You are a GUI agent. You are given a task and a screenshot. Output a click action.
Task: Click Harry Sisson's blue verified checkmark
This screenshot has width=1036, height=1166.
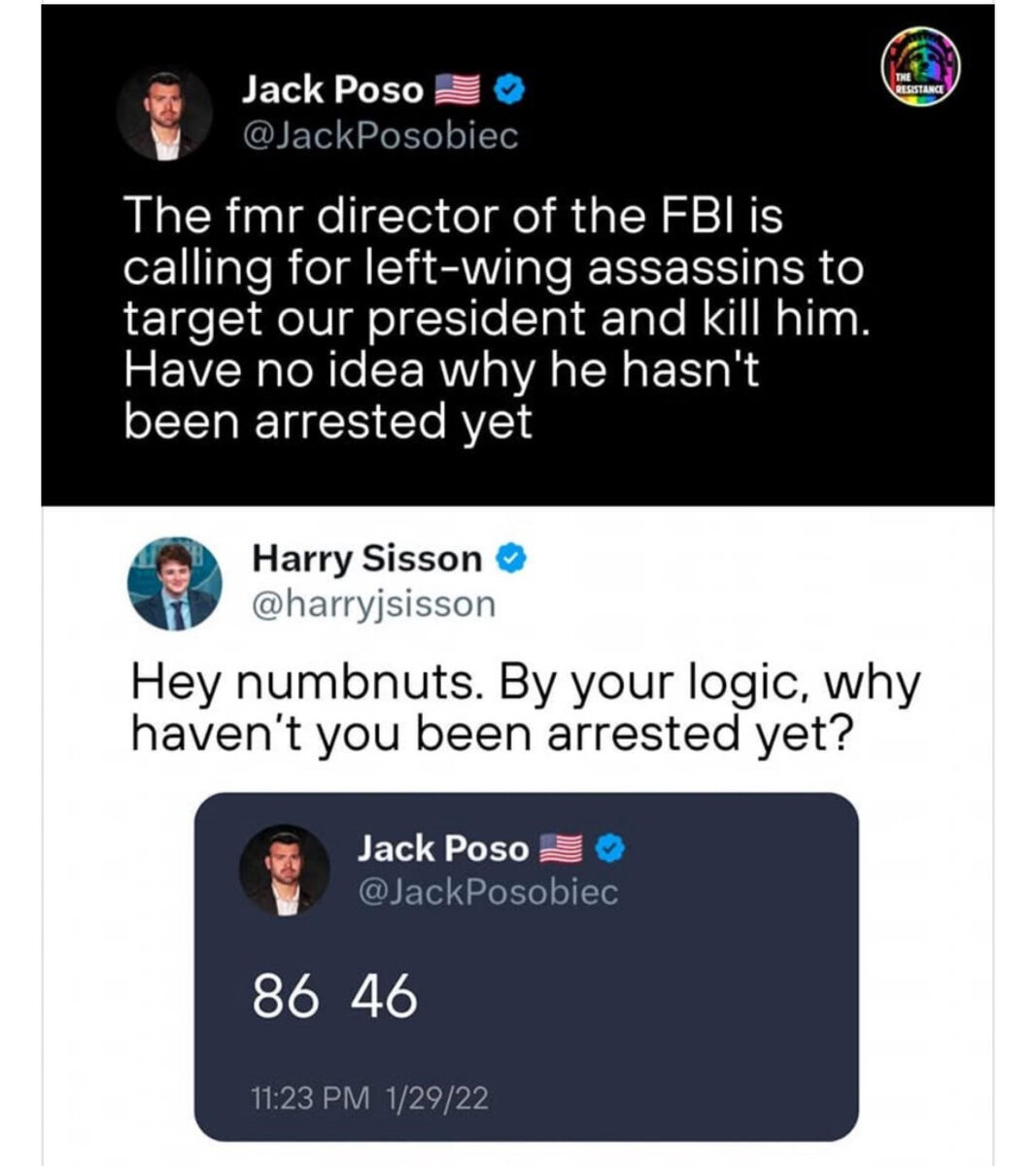click(511, 559)
